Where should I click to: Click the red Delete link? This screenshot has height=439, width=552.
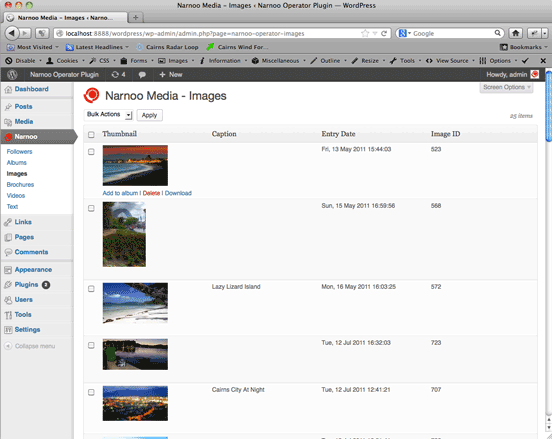(151, 193)
